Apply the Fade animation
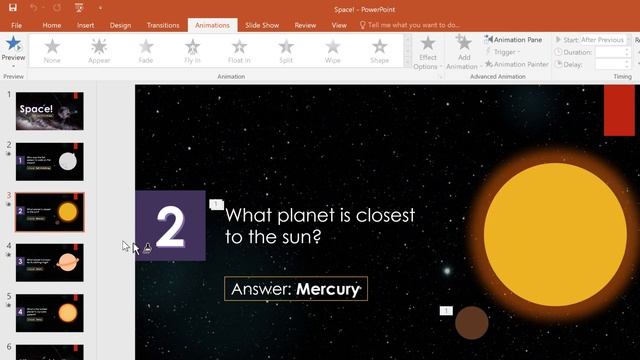The image size is (640, 360). 146,51
